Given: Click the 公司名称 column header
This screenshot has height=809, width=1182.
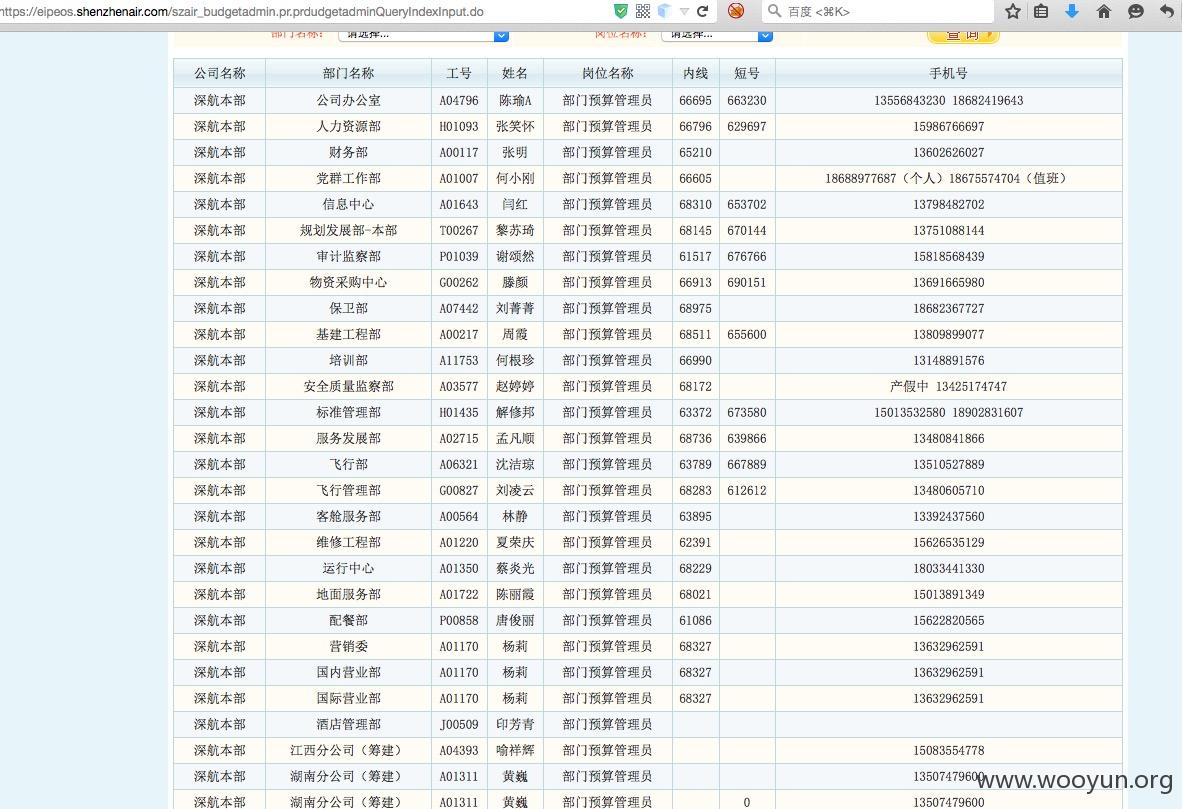Looking at the screenshot, I should click(219, 73).
